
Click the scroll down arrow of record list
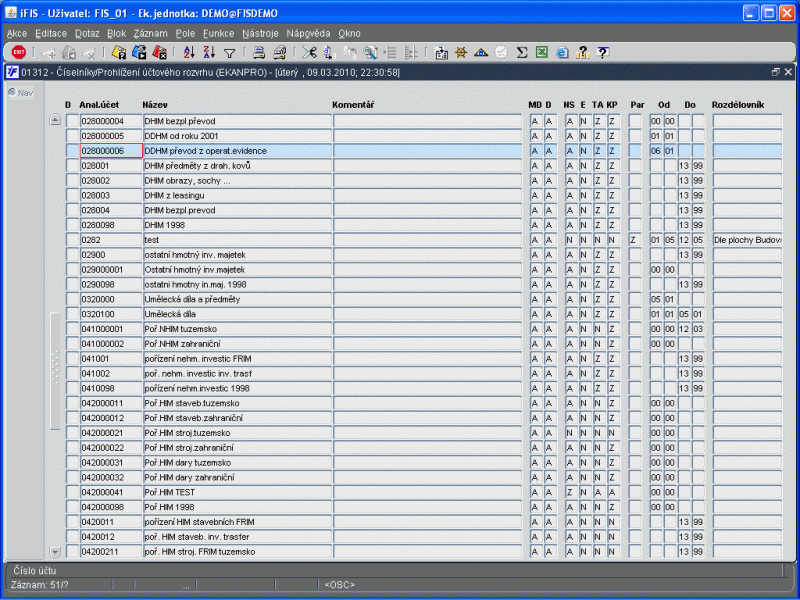[x=55, y=552]
